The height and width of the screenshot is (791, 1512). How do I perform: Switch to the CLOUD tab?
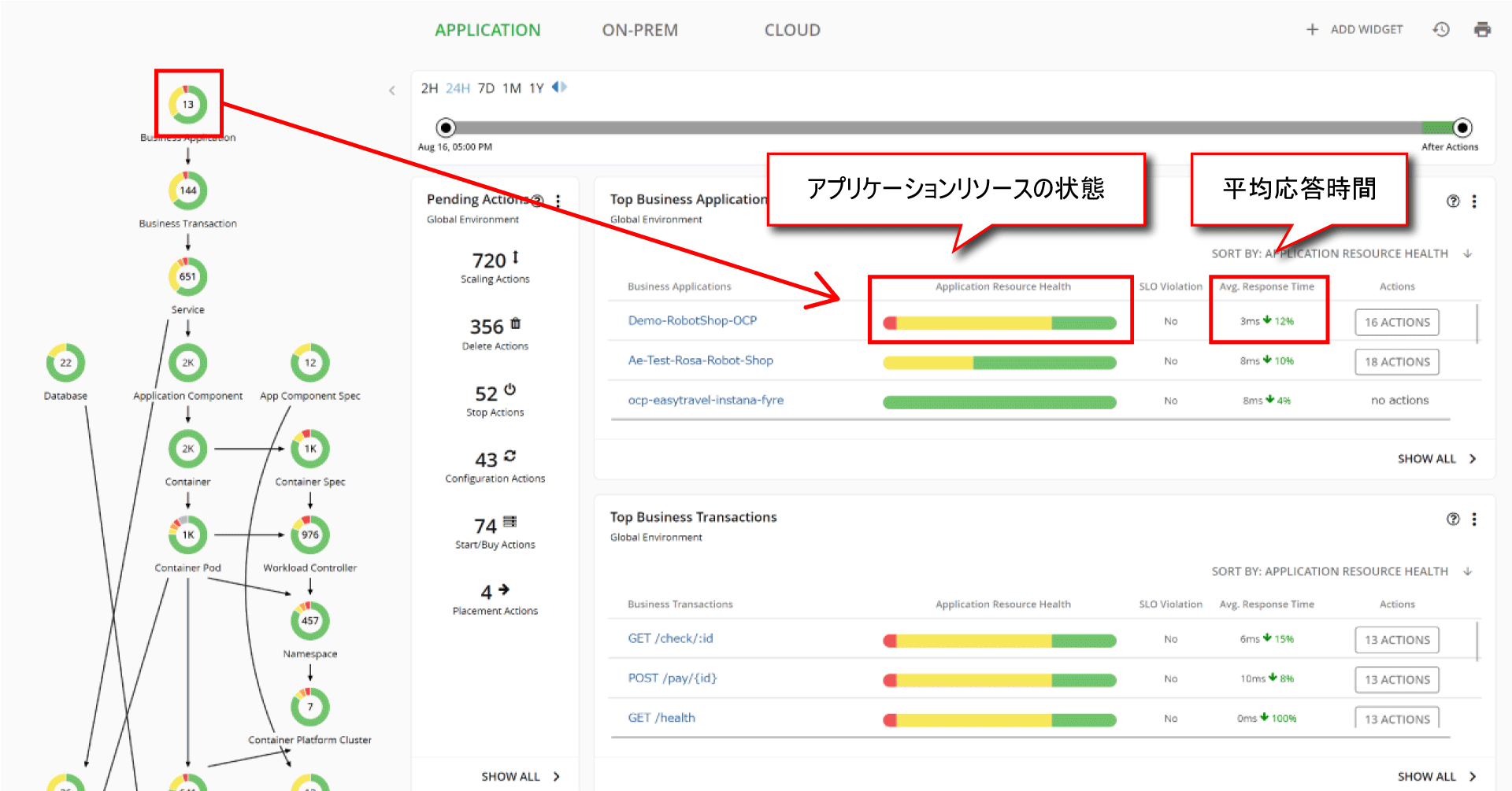(792, 30)
